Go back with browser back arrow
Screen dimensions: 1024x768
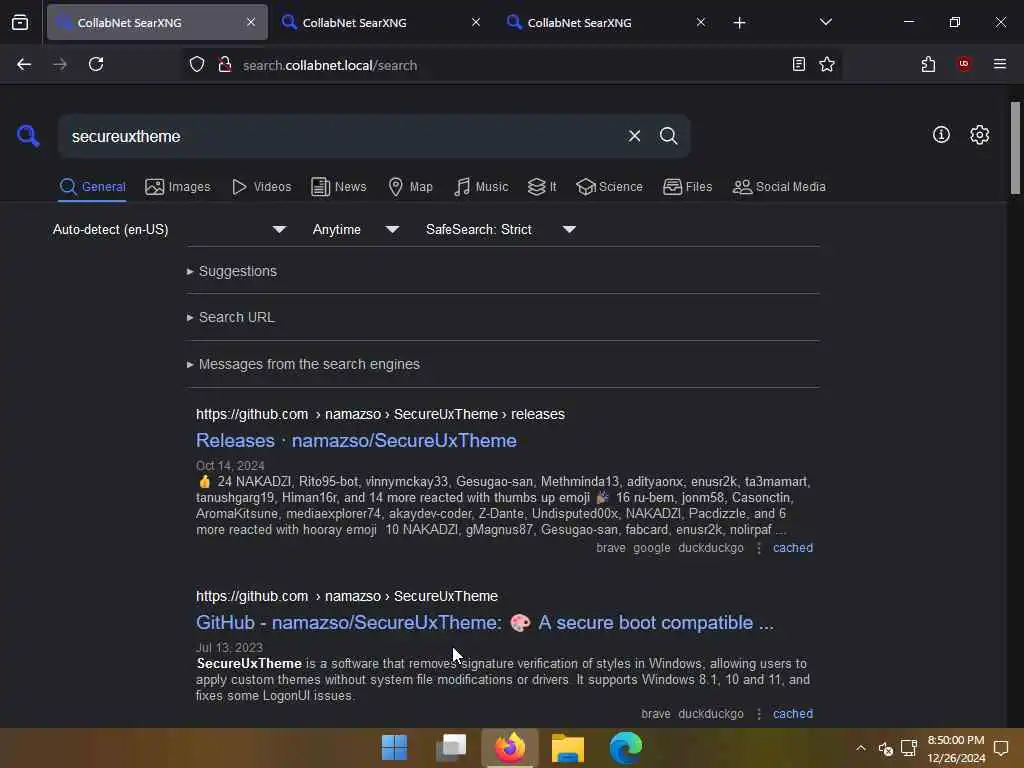pos(24,64)
